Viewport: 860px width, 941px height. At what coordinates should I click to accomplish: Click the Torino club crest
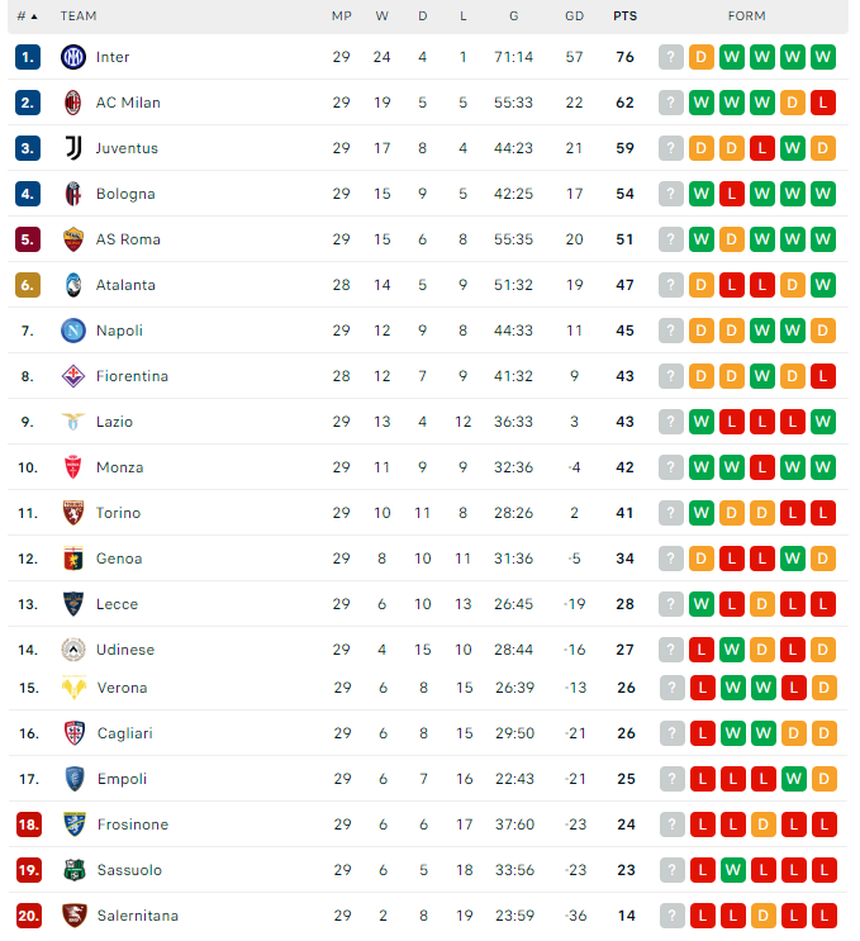(x=73, y=512)
